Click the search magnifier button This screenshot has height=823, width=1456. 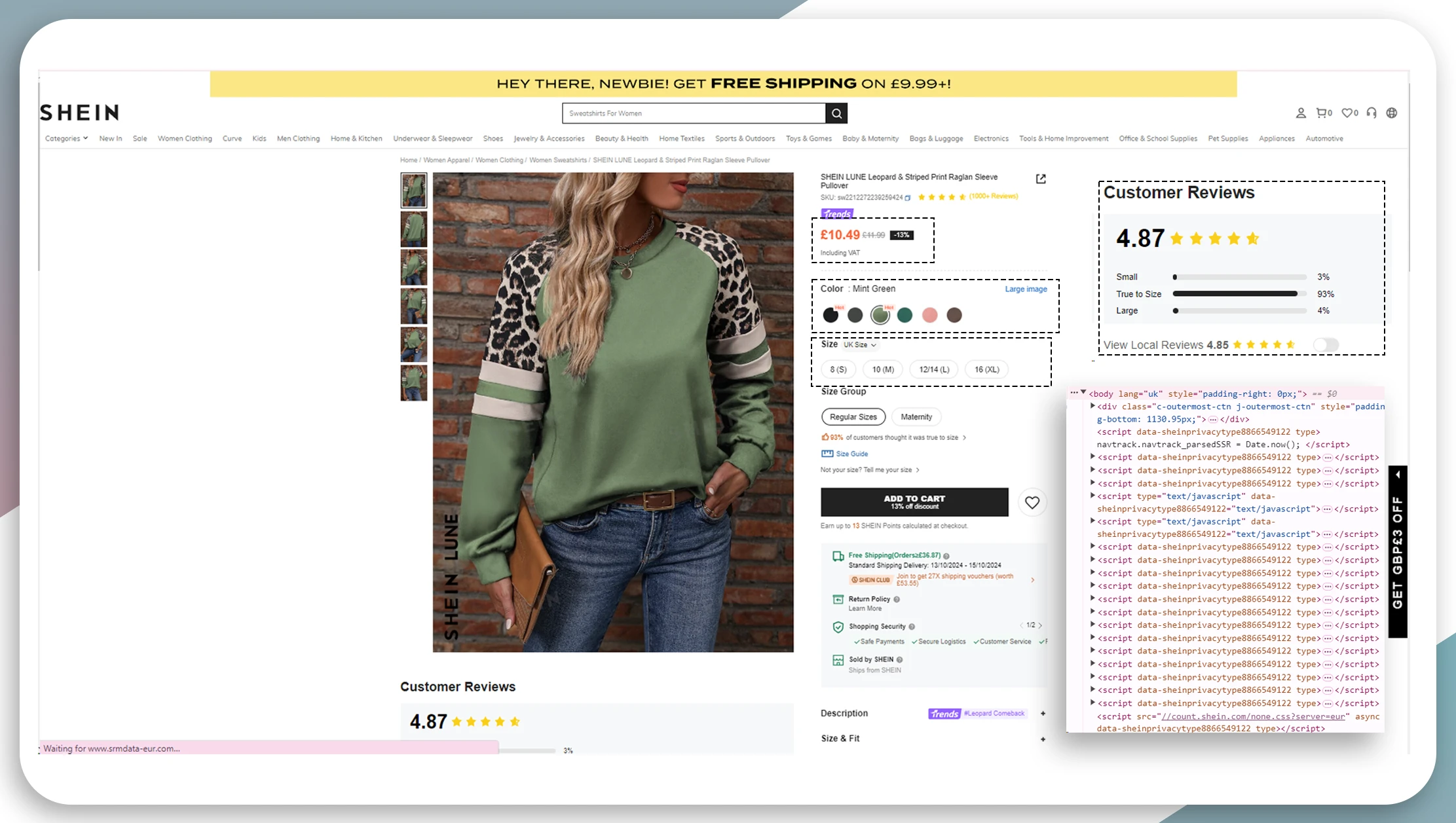836,113
